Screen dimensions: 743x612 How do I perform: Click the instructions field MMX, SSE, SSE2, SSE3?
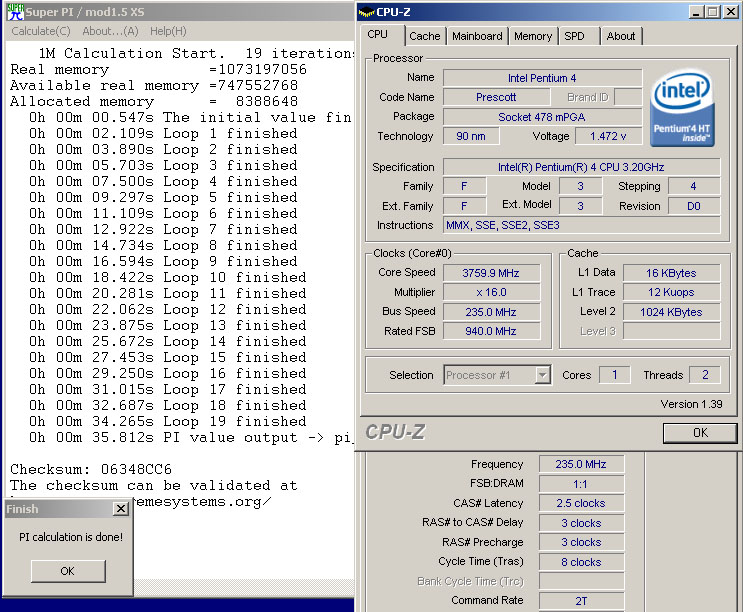pos(581,225)
